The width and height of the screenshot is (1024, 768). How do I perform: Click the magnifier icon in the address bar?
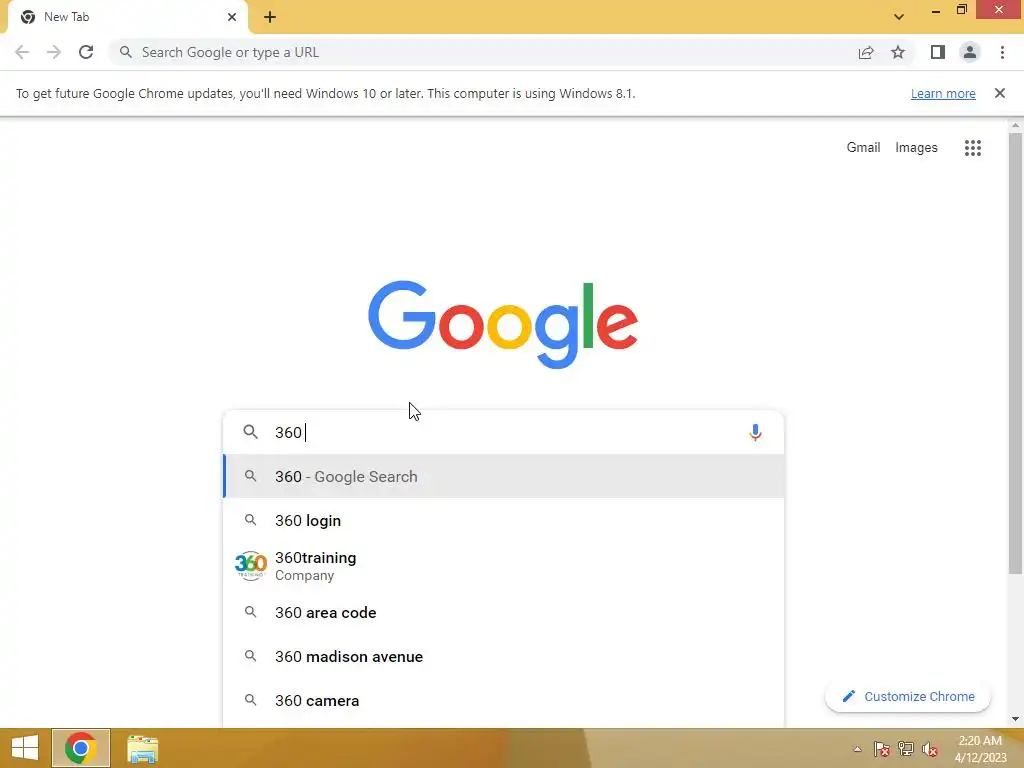(125, 52)
